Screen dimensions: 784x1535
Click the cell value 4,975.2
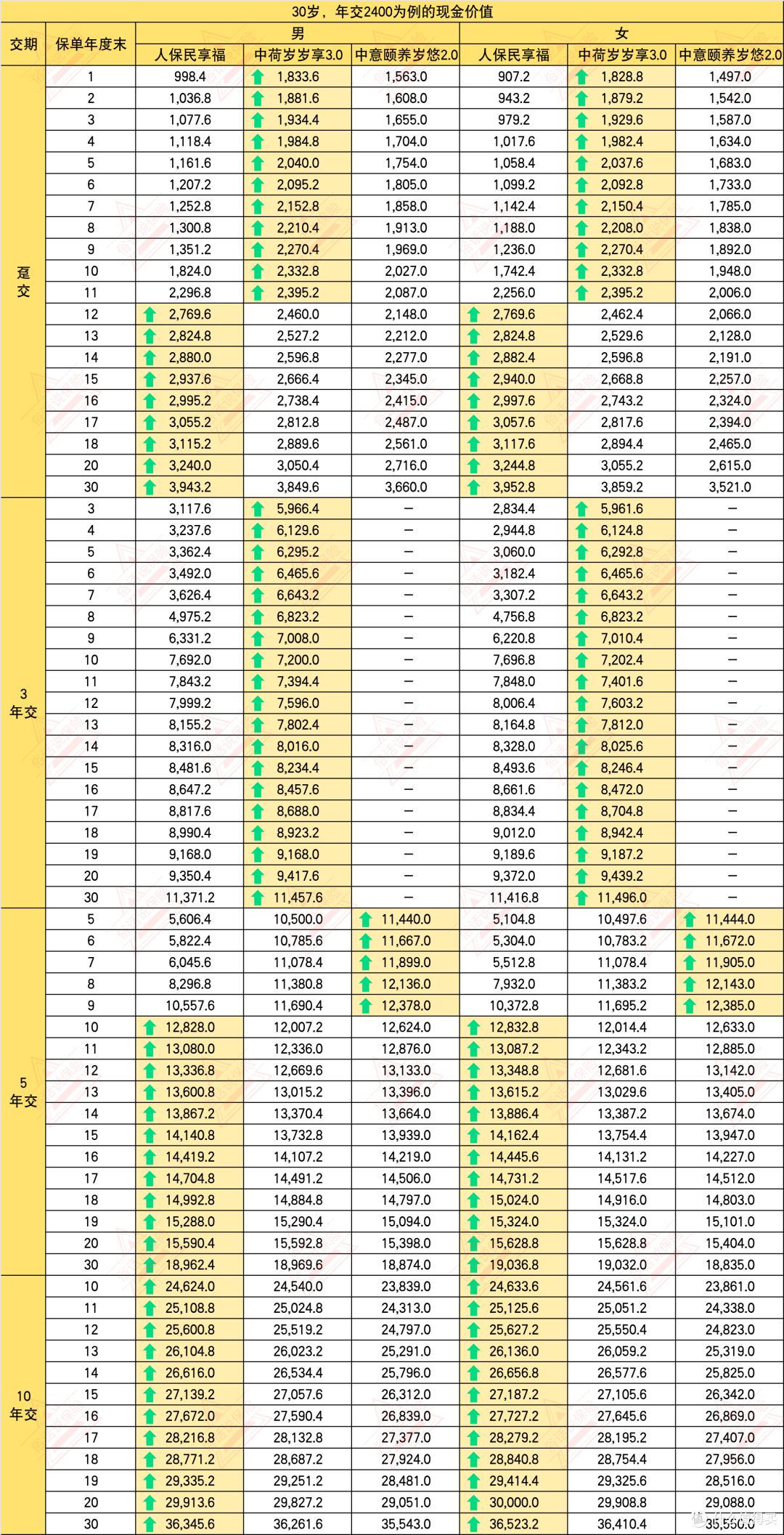coord(190,617)
